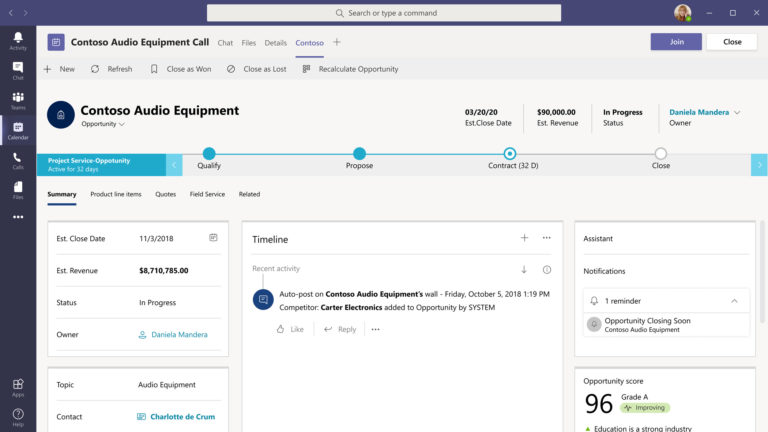Screen dimensions: 768x432
Task: Open the Files tab in header
Action: tap(248, 43)
